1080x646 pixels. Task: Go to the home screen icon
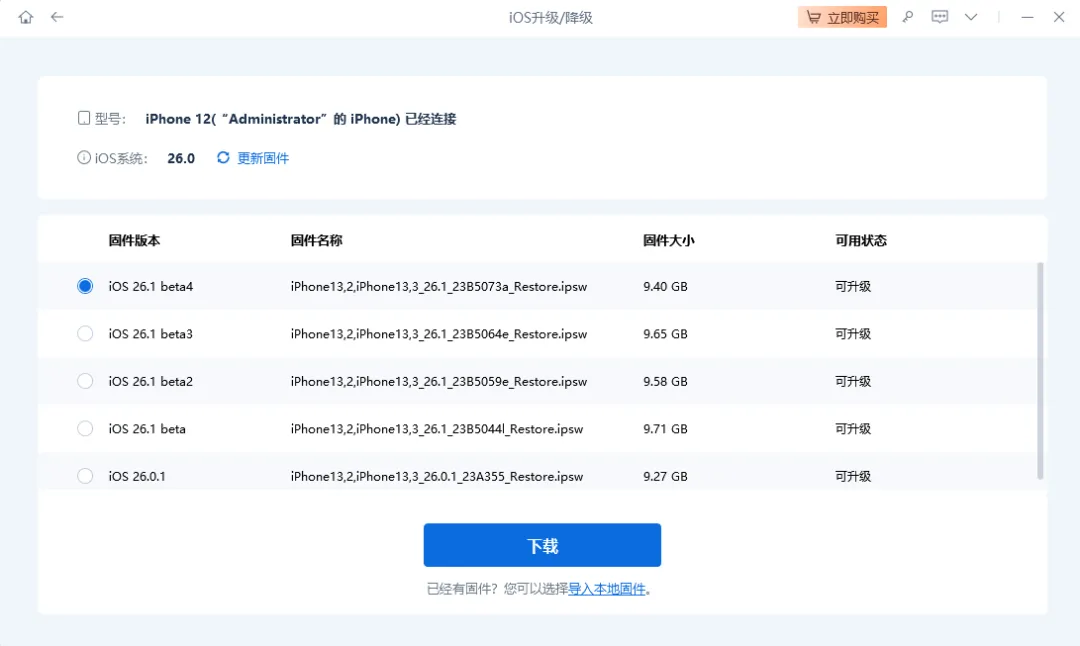(x=25, y=17)
